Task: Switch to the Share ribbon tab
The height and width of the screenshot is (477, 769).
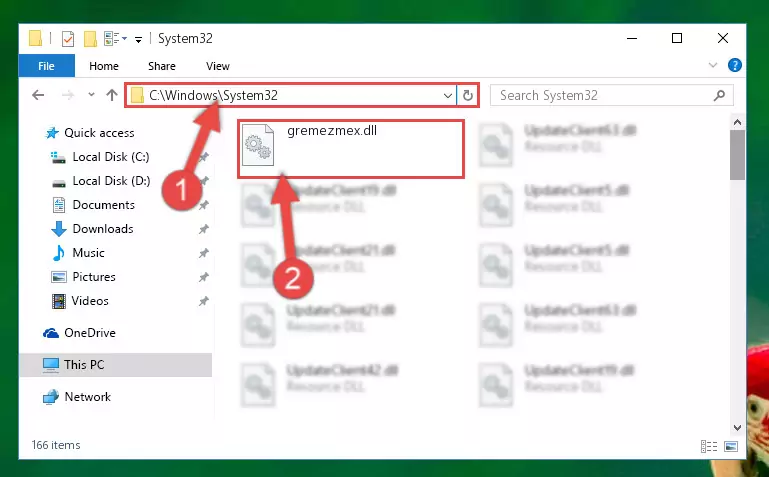Action: tap(161, 66)
